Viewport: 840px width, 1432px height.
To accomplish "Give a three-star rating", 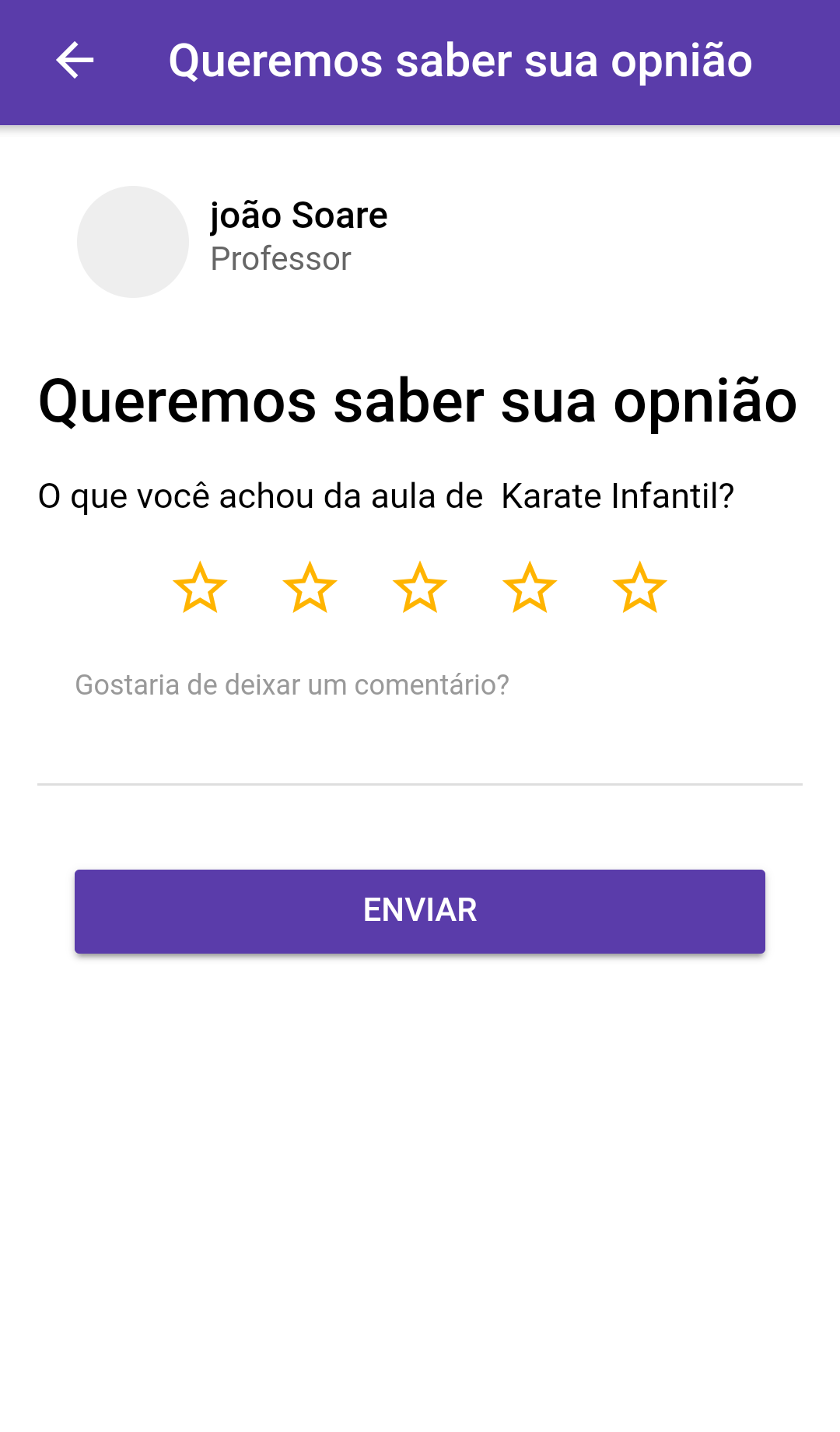I will pyautogui.click(x=420, y=587).
